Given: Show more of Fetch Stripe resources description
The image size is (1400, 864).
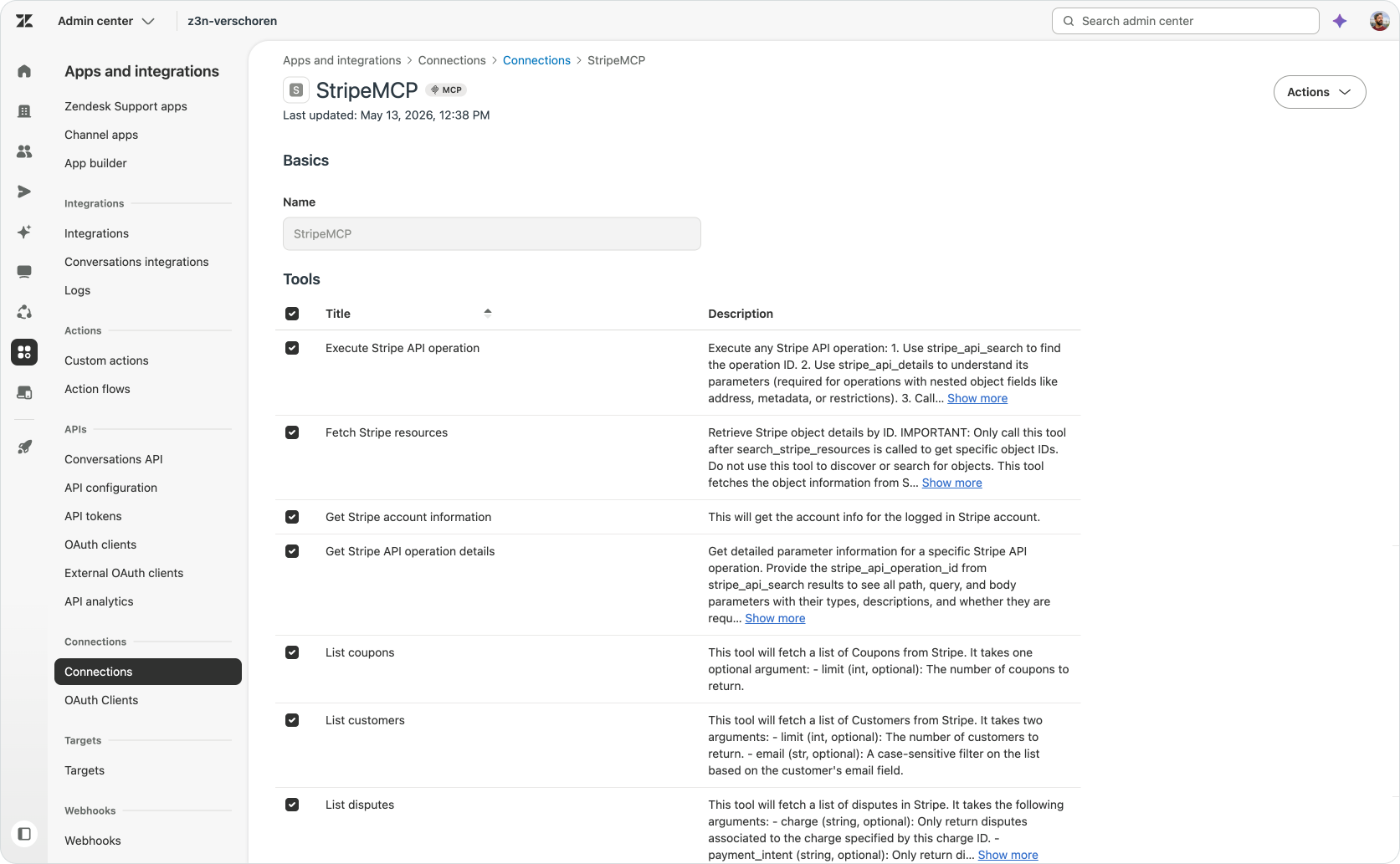Looking at the screenshot, I should point(952,483).
